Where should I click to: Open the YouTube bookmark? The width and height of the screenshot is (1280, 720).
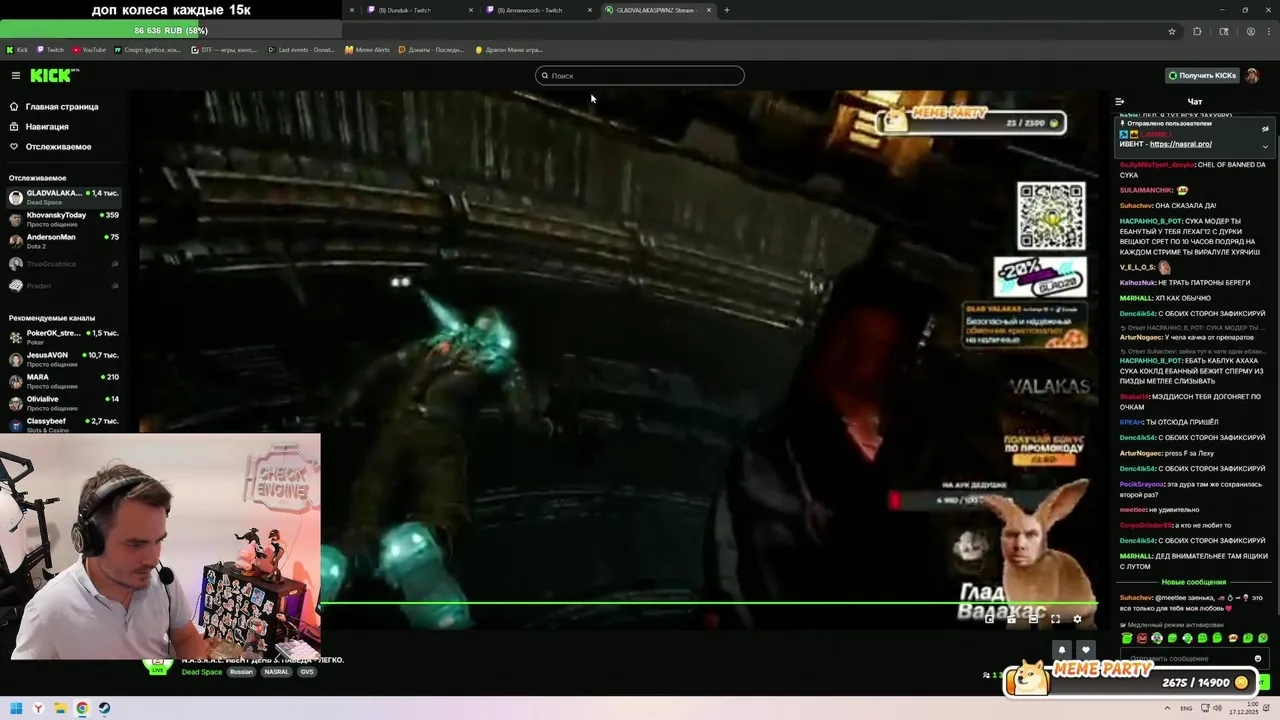[89, 49]
